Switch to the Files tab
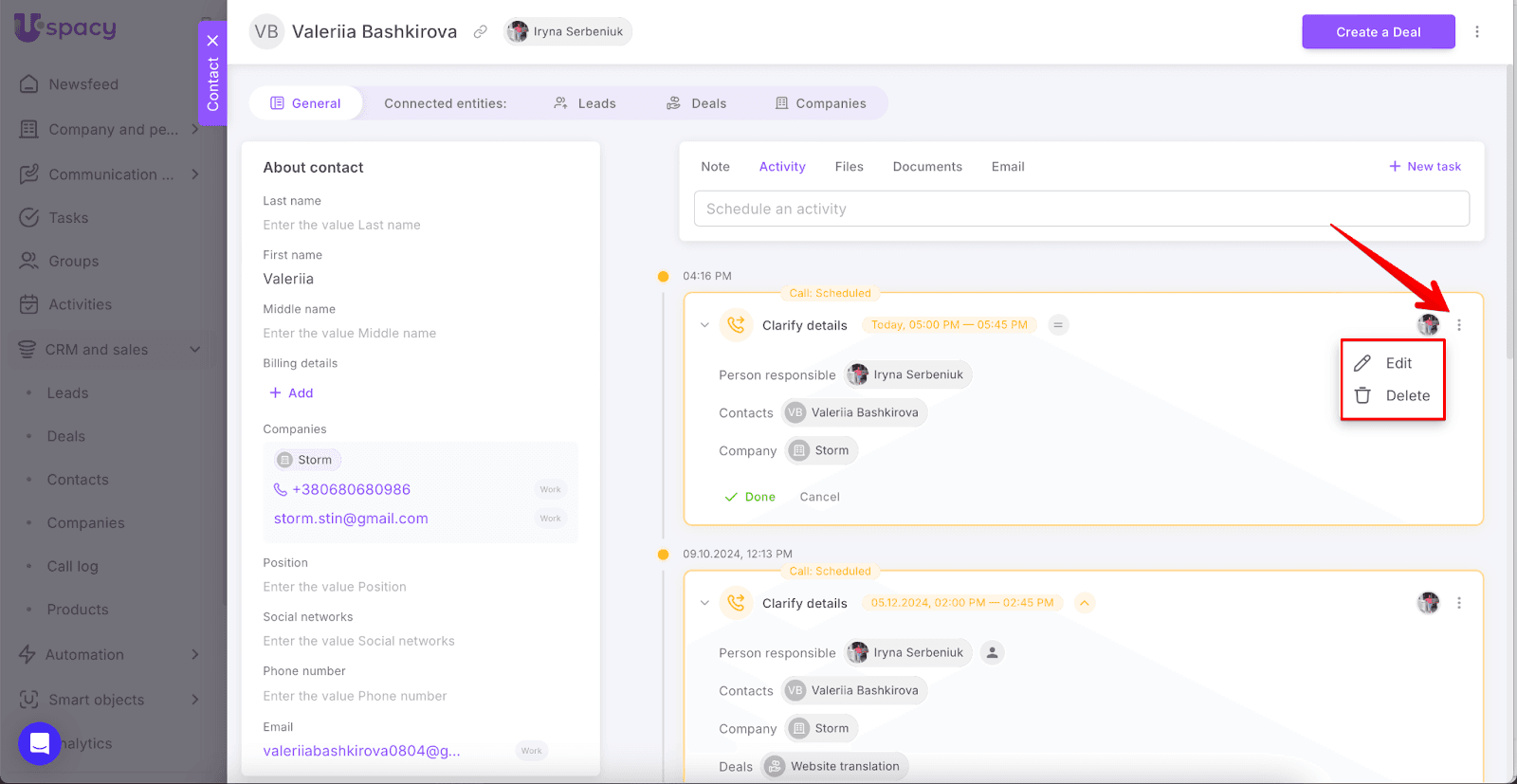This screenshot has width=1517, height=784. 849,167
